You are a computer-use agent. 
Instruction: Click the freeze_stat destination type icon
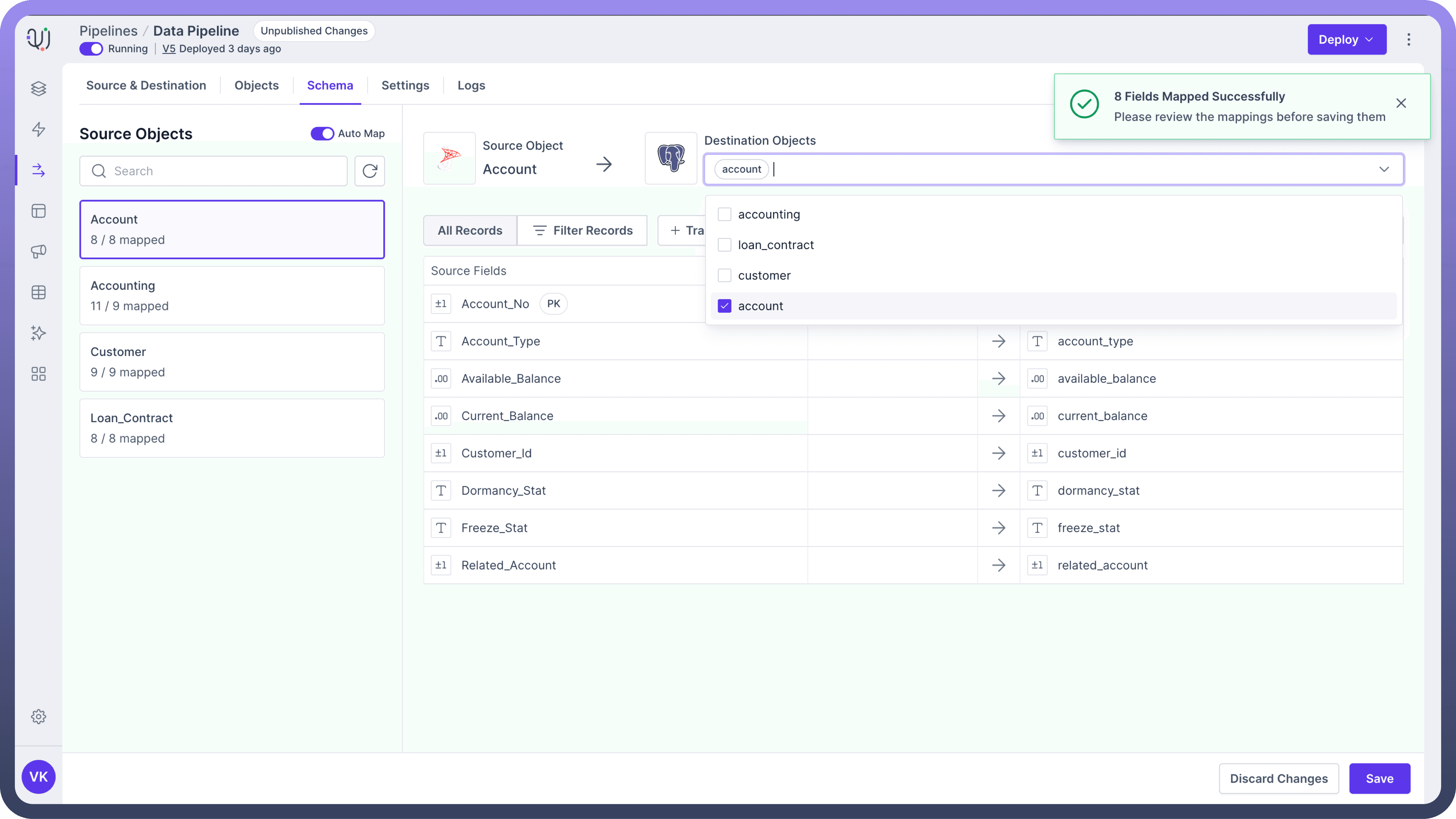(x=1037, y=528)
